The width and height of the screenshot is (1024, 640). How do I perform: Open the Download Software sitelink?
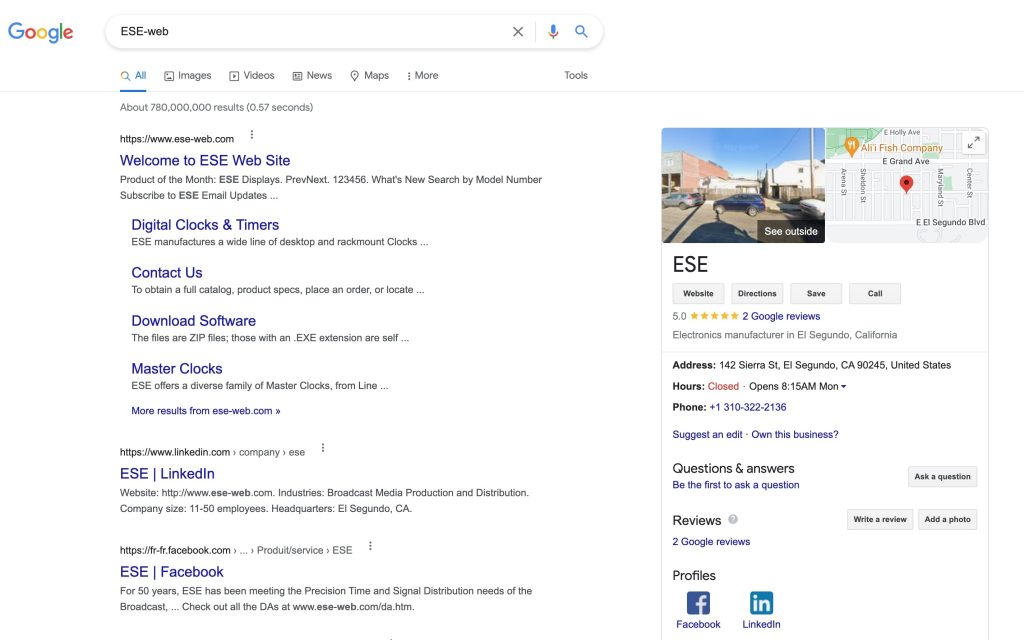[193, 321]
